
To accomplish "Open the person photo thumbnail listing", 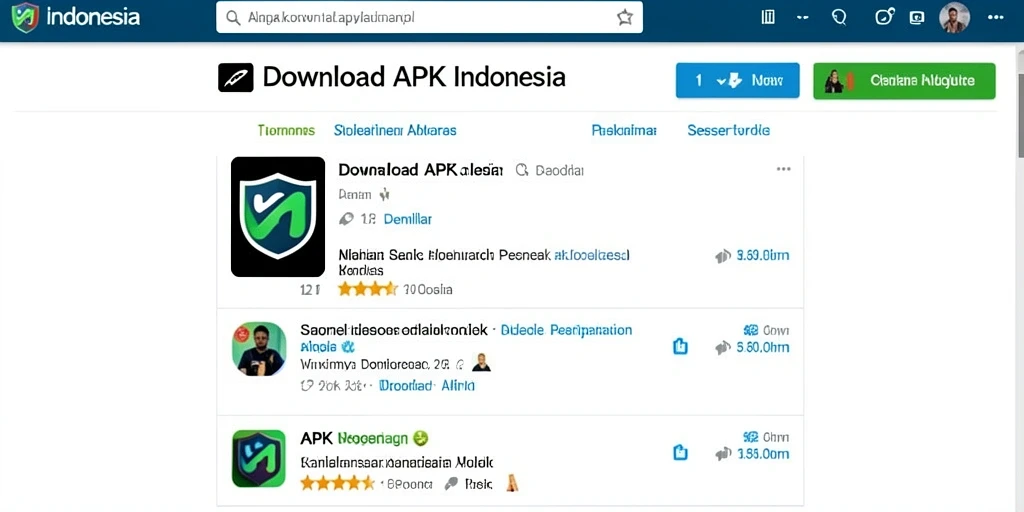I will pyautogui.click(x=259, y=349).
